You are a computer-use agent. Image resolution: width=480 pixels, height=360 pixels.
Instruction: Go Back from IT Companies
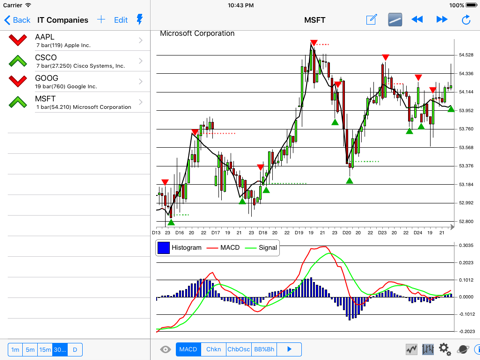tap(17, 20)
